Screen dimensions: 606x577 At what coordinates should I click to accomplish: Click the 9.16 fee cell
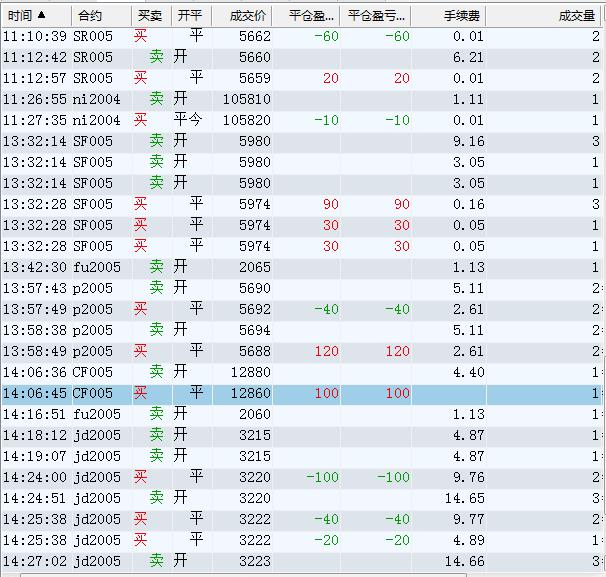pyautogui.click(x=468, y=141)
